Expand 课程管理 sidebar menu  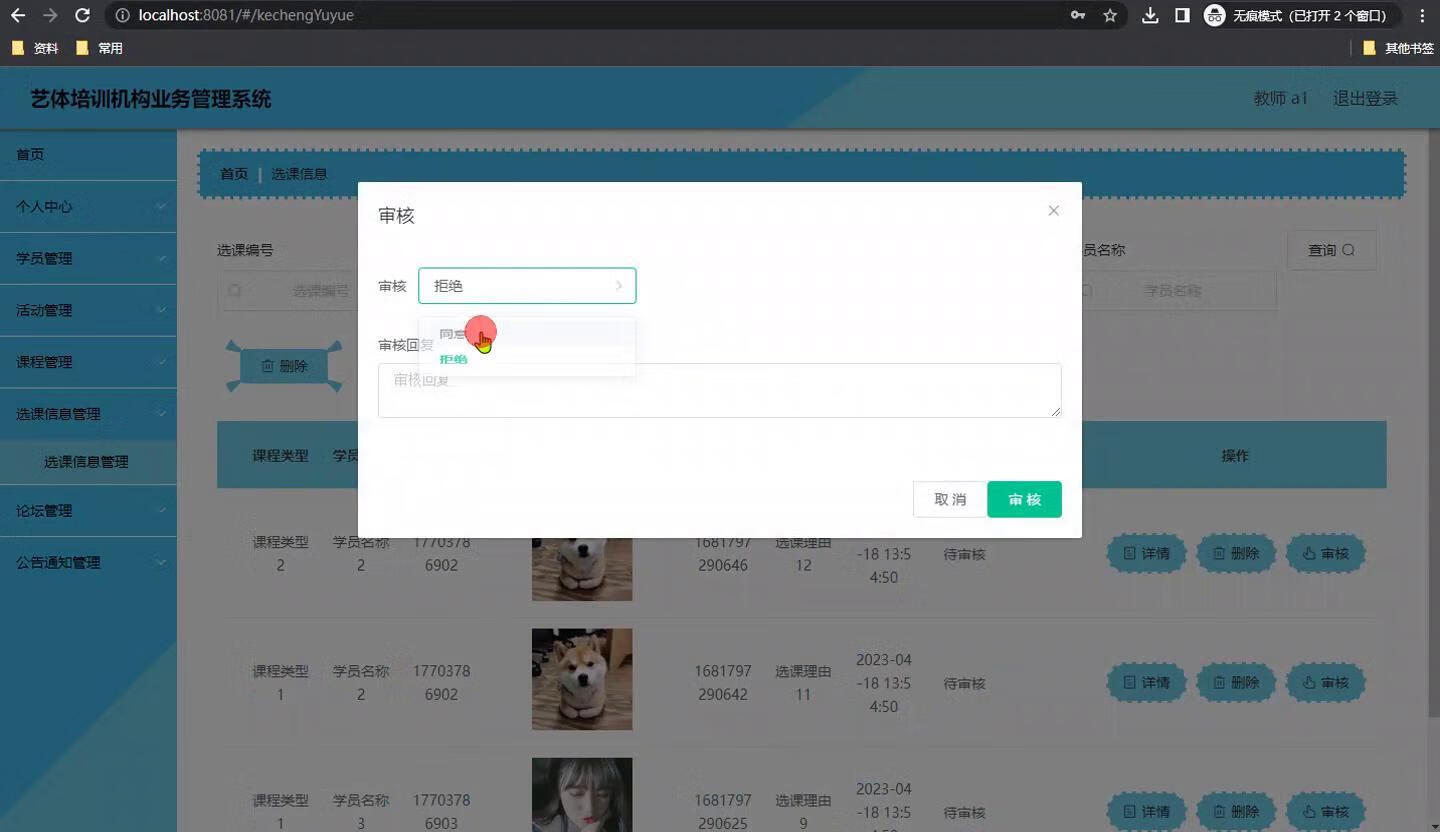[88, 363]
